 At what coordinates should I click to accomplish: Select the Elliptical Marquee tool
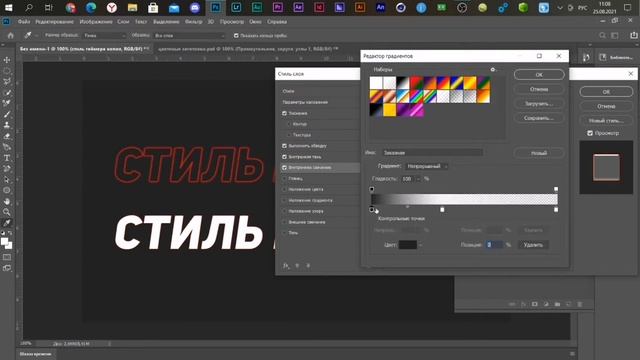pyautogui.click(x=7, y=71)
